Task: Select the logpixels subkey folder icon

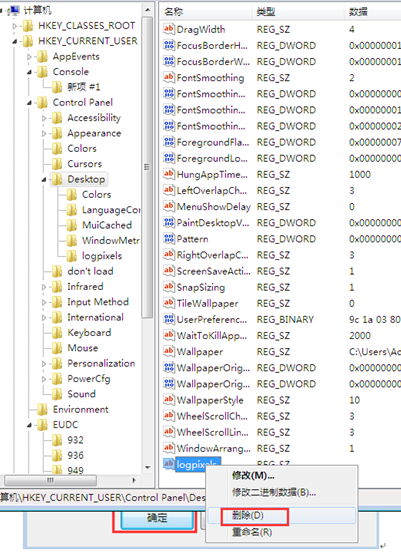Action: point(72,256)
